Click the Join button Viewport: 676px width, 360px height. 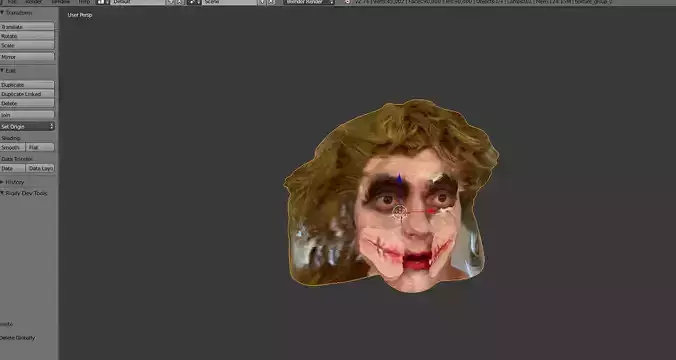coord(27,115)
